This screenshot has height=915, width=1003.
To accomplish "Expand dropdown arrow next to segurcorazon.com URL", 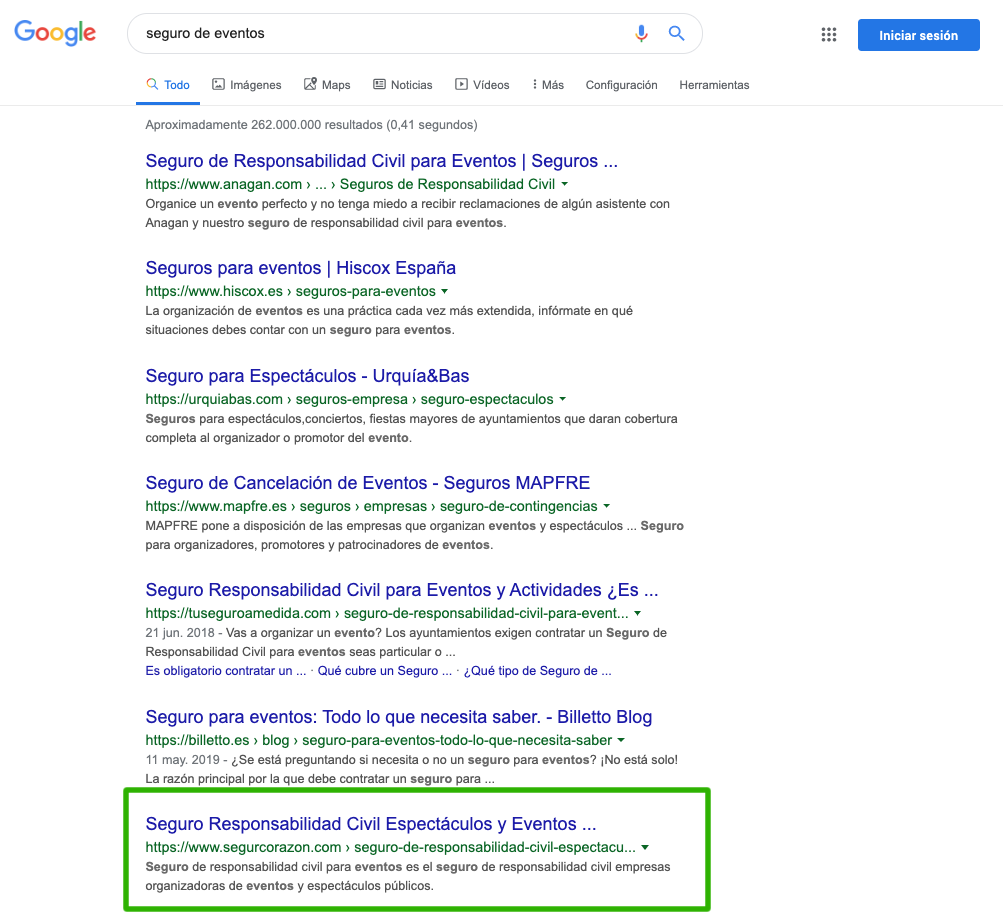I will click(x=645, y=847).
